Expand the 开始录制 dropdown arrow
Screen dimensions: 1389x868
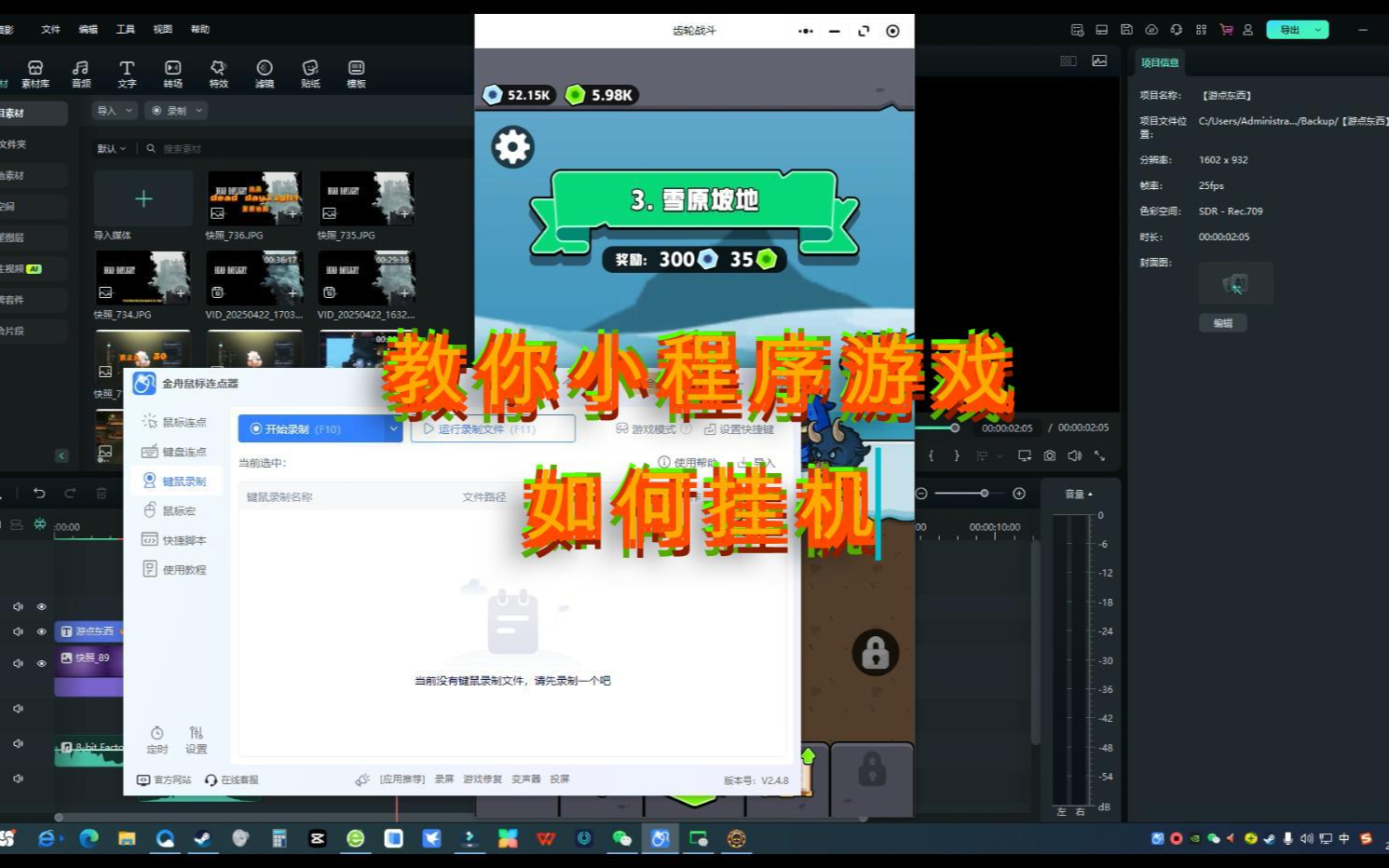pyautogui.click(x=393, y=429)
